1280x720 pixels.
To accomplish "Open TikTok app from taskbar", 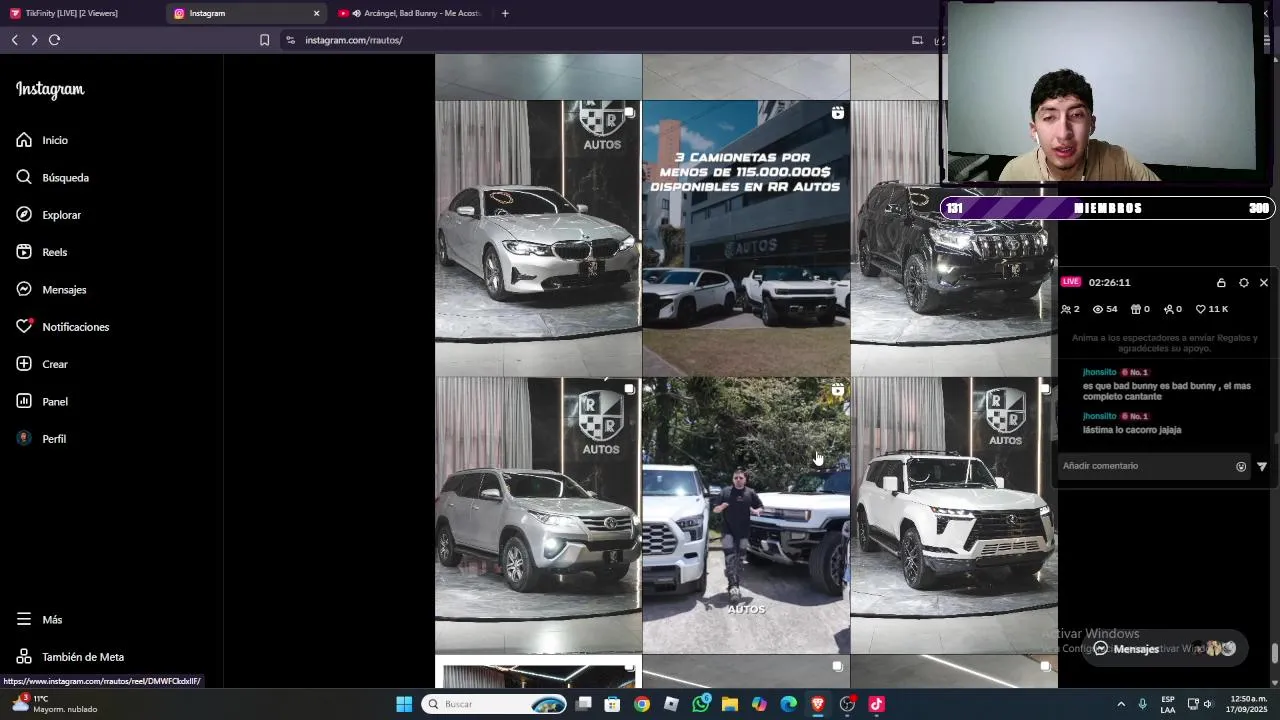I will (877, 704).
